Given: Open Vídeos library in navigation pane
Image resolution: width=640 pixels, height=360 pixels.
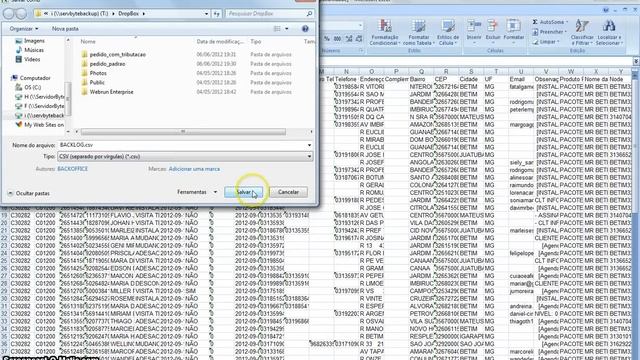Looking at the screenshot, I should 32,59.
